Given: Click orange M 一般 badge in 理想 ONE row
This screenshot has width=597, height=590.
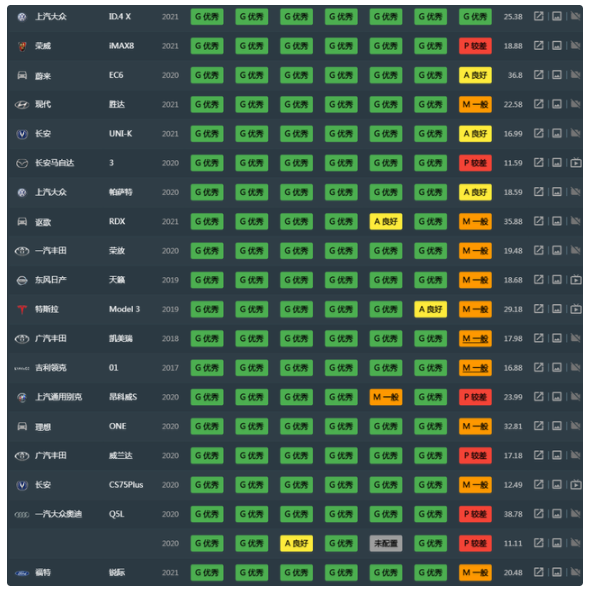Looking at the screenshot, I should [475, 426].
